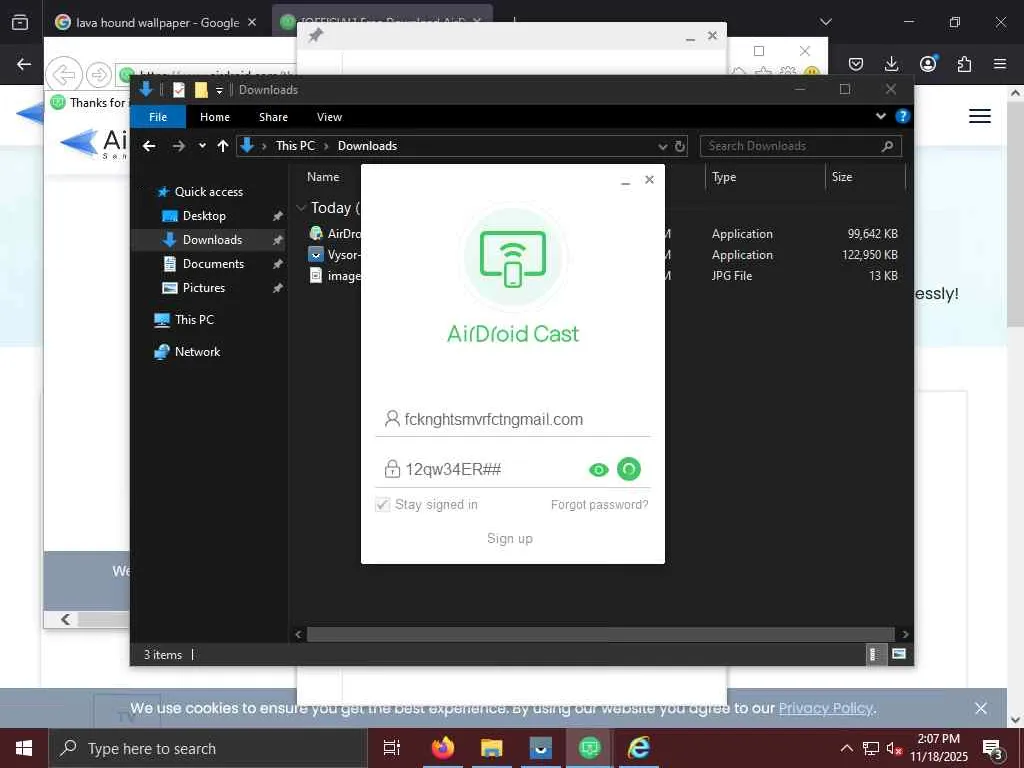Switch to details view layout icon
Viewport: 1024px width, 768px height.
coord(874,654)
